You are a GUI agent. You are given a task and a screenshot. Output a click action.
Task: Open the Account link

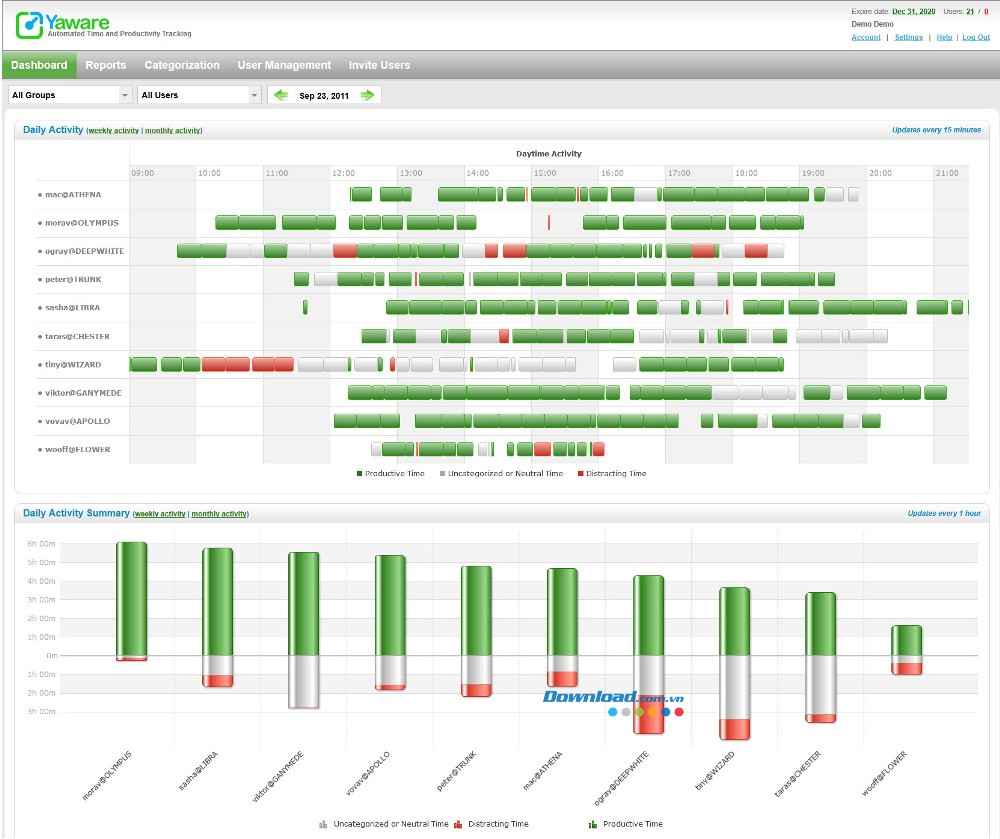tap(866, 37)
